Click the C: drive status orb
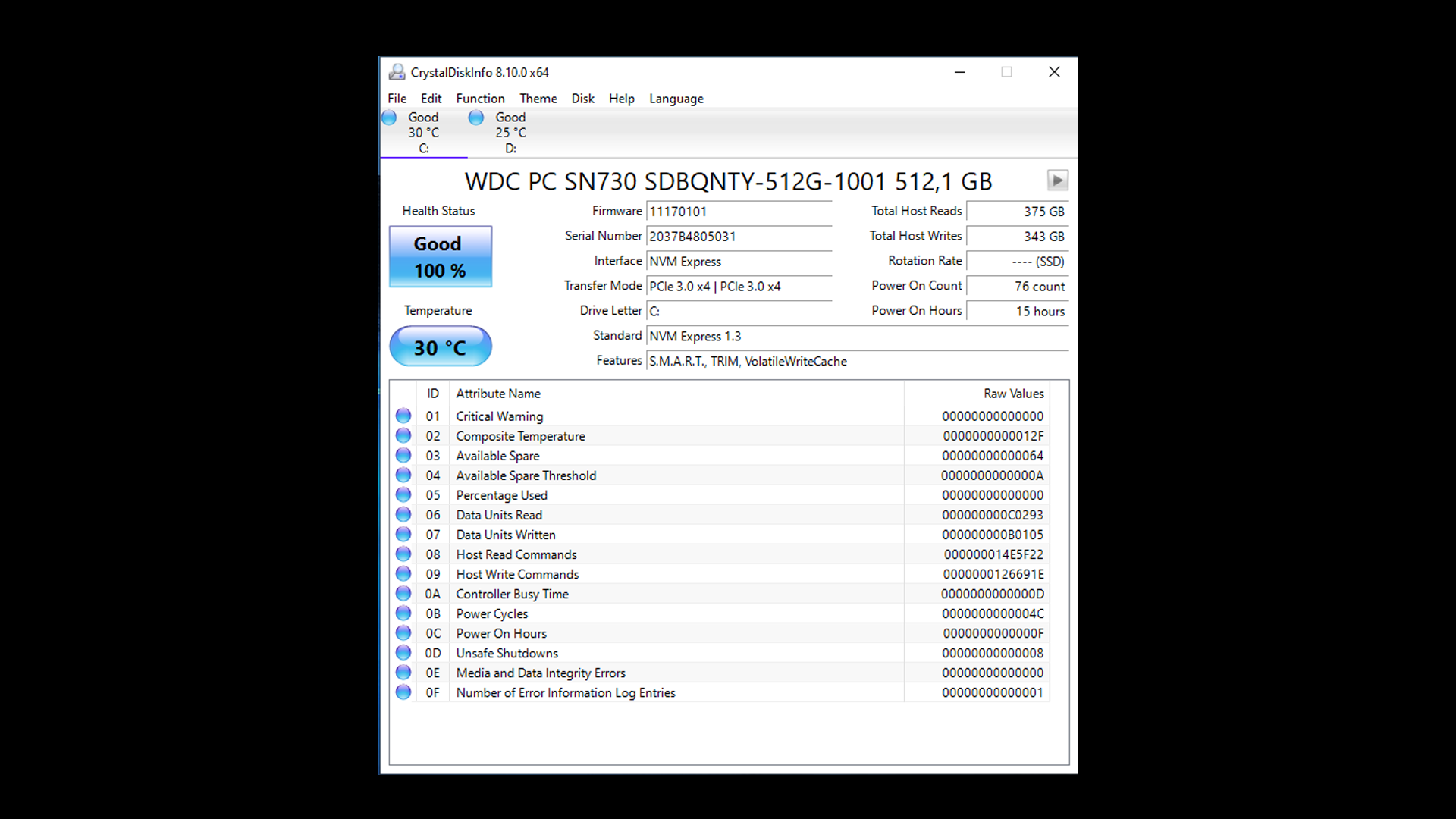The image size is (1456, 819). (389, 118)
